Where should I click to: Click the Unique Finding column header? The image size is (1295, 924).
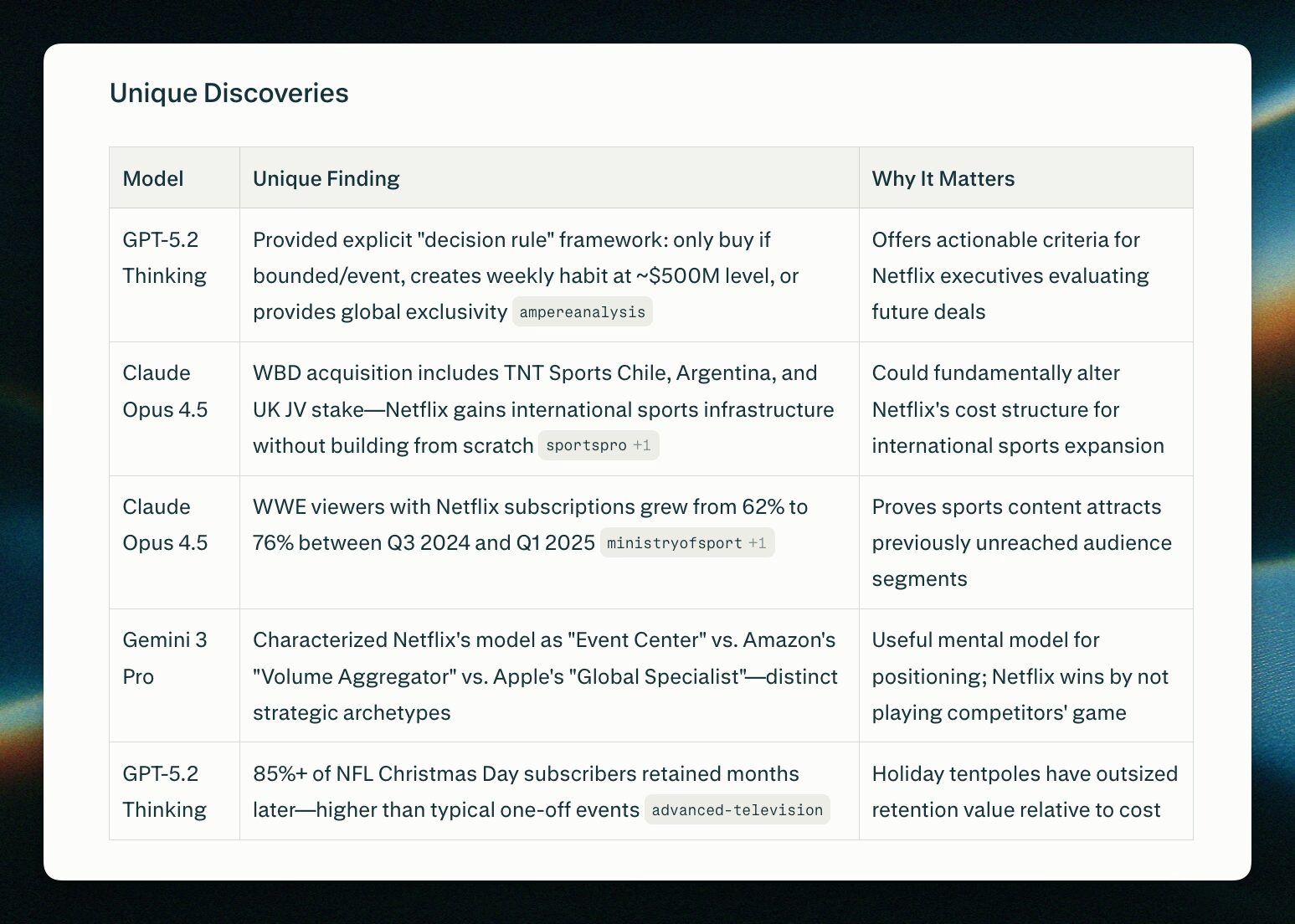[x=326, y=178]
